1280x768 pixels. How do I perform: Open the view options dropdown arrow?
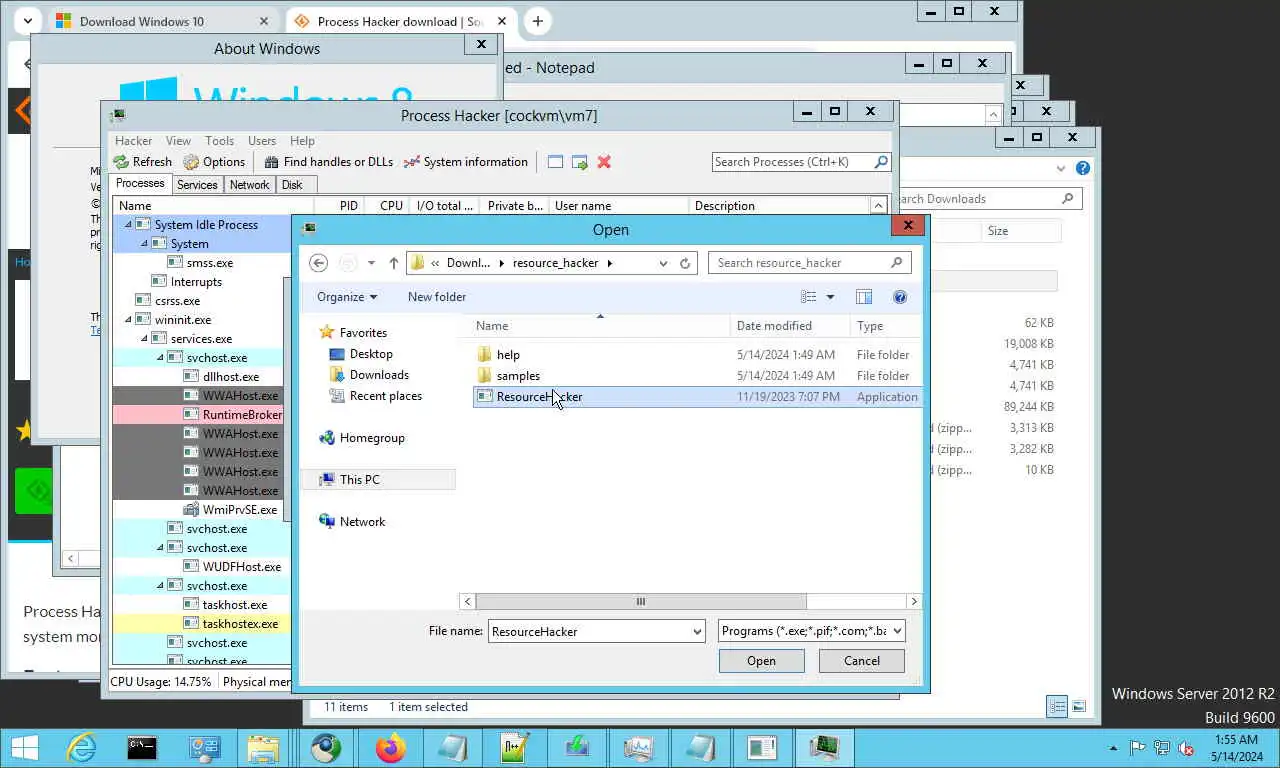(830, 297)
